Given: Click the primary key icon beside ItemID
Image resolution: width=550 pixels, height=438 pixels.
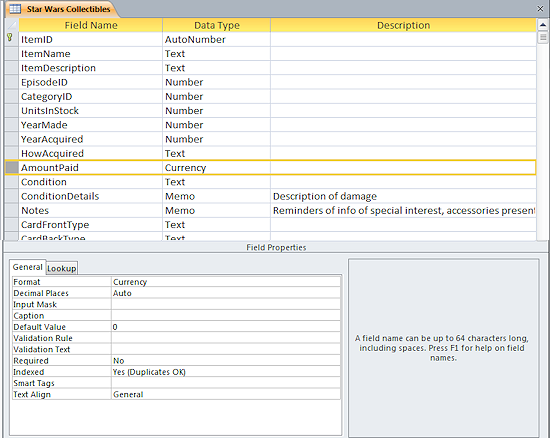Looking at the screenshot, I should [10, 38].
